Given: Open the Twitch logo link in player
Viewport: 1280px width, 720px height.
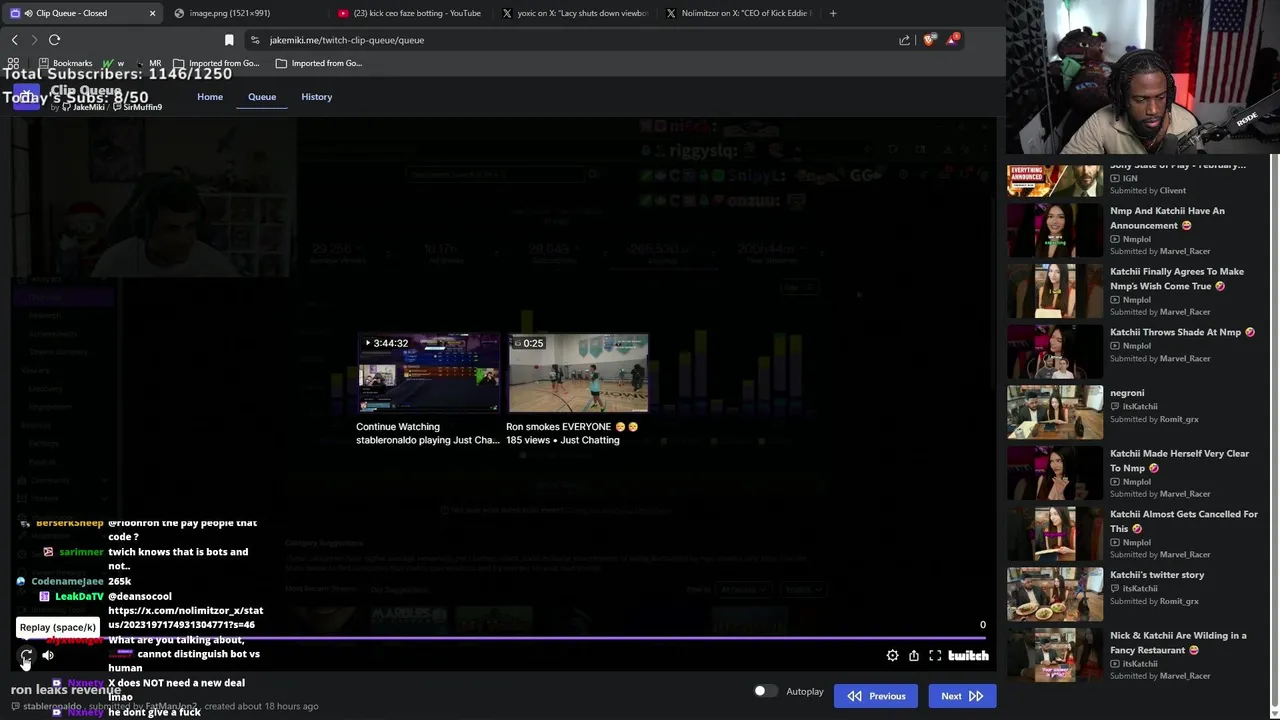Looking at the screenshot, I should point(968,656).
